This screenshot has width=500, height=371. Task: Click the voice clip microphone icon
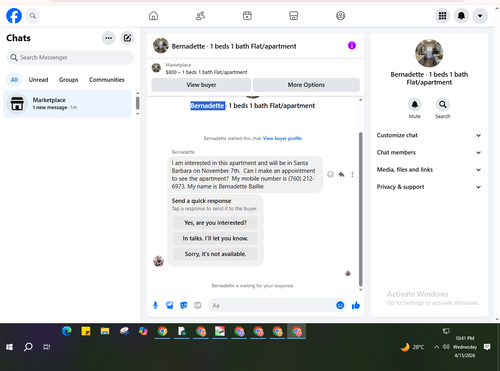(x=155, y=305)
